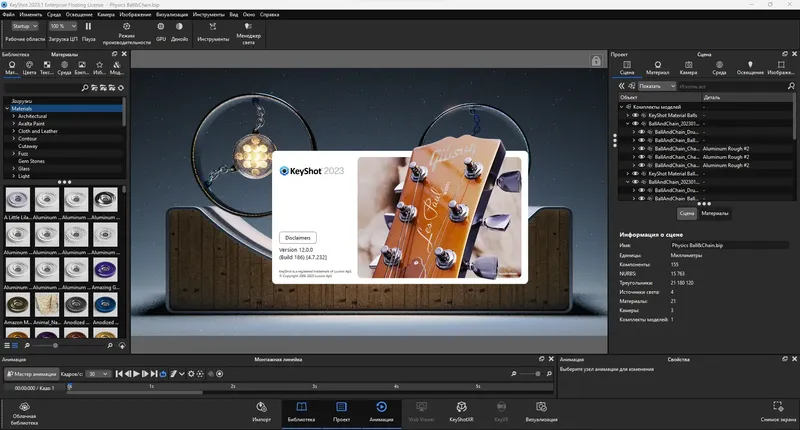Toggle the camera lock icon in viewport

click(x=596, y=61)
